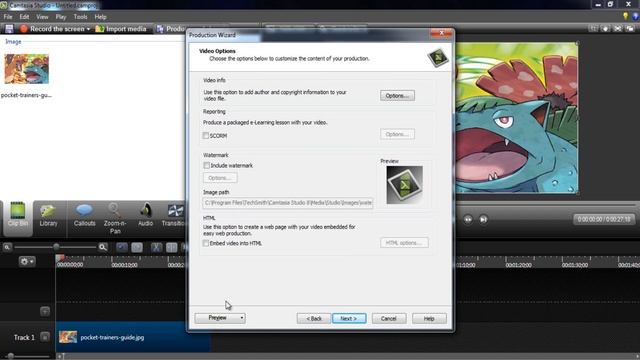The height and width of the screenshot is (360, 640).
Task: Enable the SCORM checkbox
Action: (x=206, y=136)
